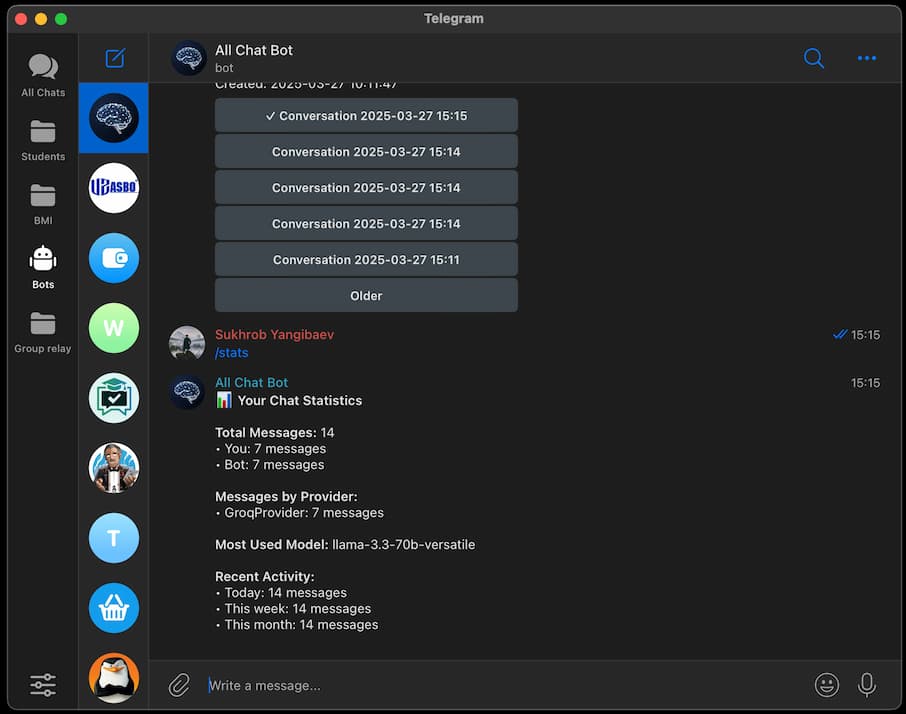This screenshot has height=714, width=906.
Task: Switch to the Students folder
Action: pyautogui.click(x=43, y=140)
